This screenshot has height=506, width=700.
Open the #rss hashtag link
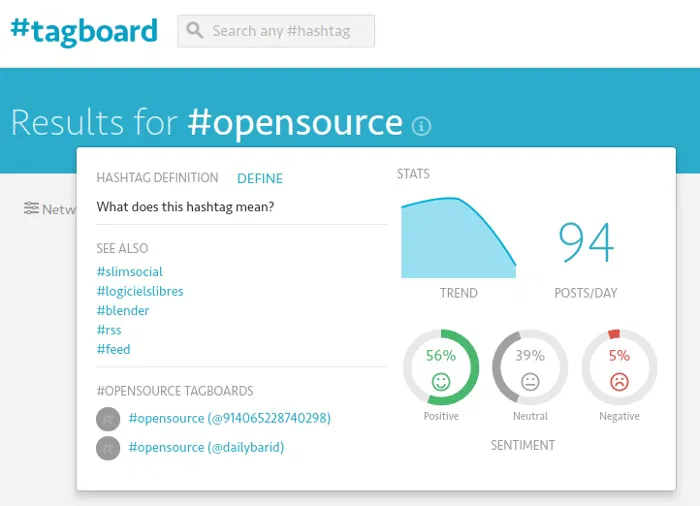[x=109, y=330]
